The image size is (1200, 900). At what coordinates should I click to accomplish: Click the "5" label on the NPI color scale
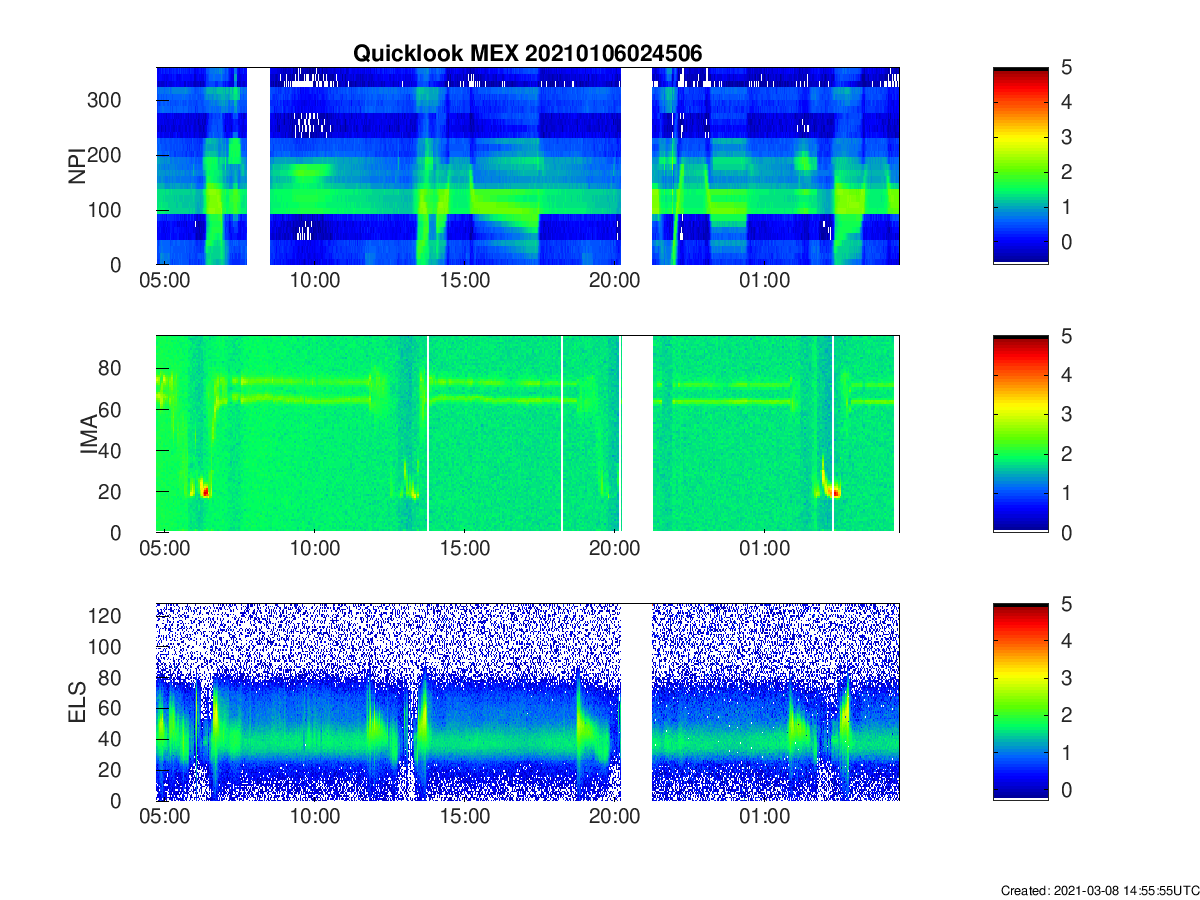coord(1068,68)
